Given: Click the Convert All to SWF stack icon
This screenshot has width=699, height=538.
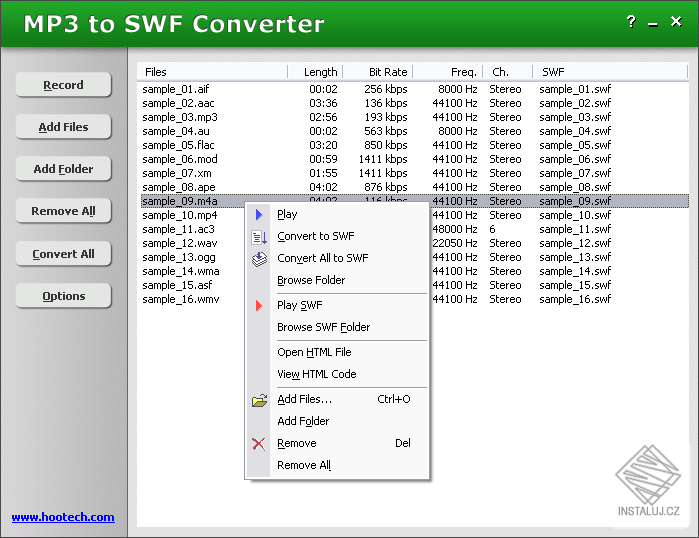Looking at the screenshot, I should (259, 259).
